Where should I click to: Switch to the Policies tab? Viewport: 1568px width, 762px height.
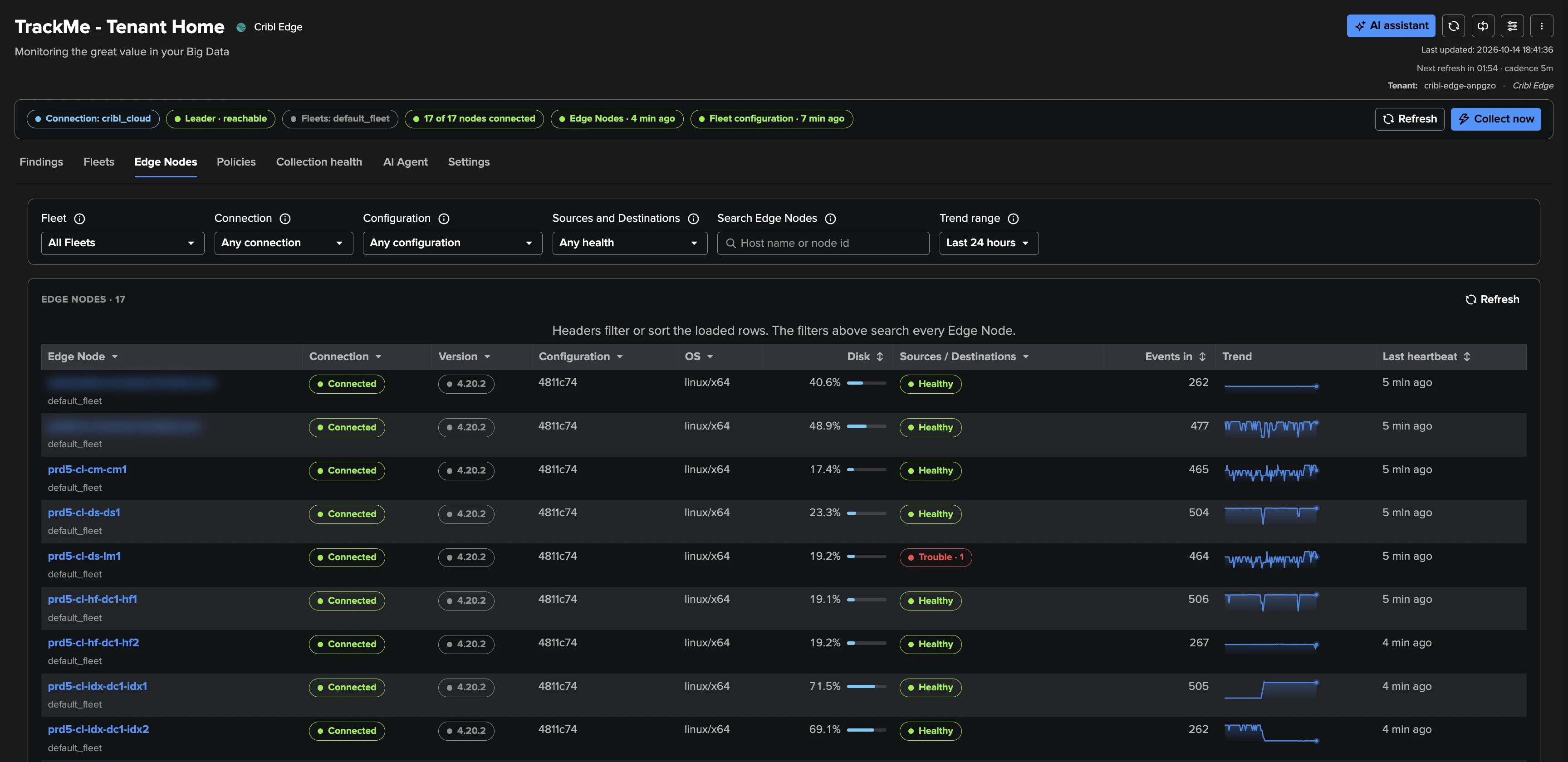236,162
